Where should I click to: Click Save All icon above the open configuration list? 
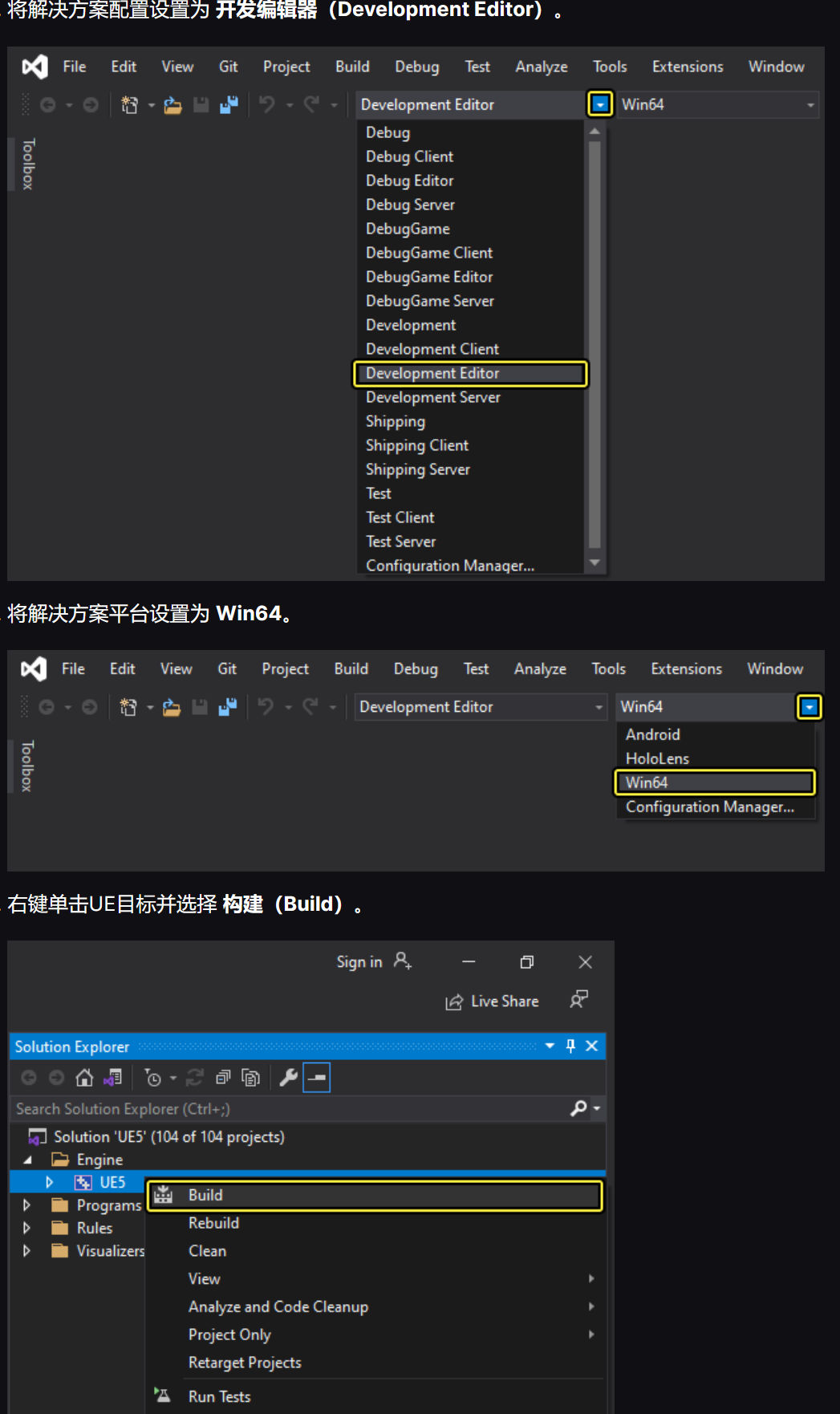coord(229,104)
